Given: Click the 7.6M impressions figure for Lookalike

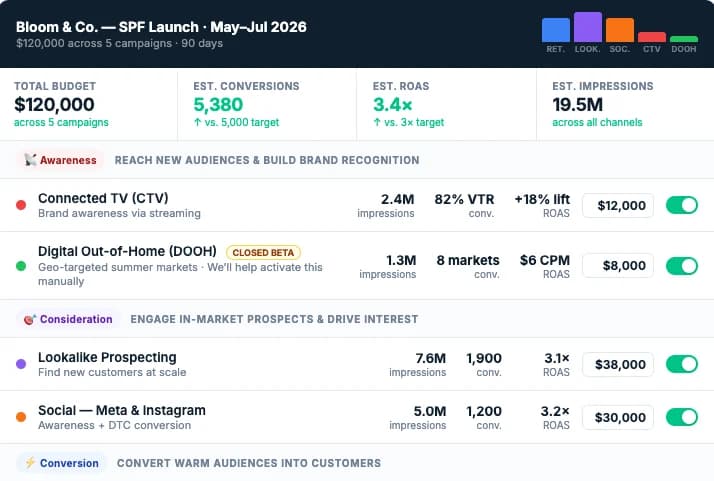Looking at the screenshot, I should [x=430, y=358].
